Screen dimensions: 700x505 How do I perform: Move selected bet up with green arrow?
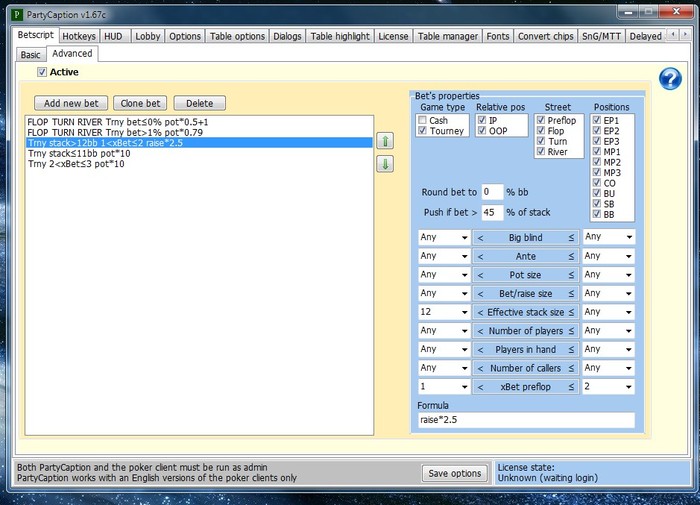point(384,142)
